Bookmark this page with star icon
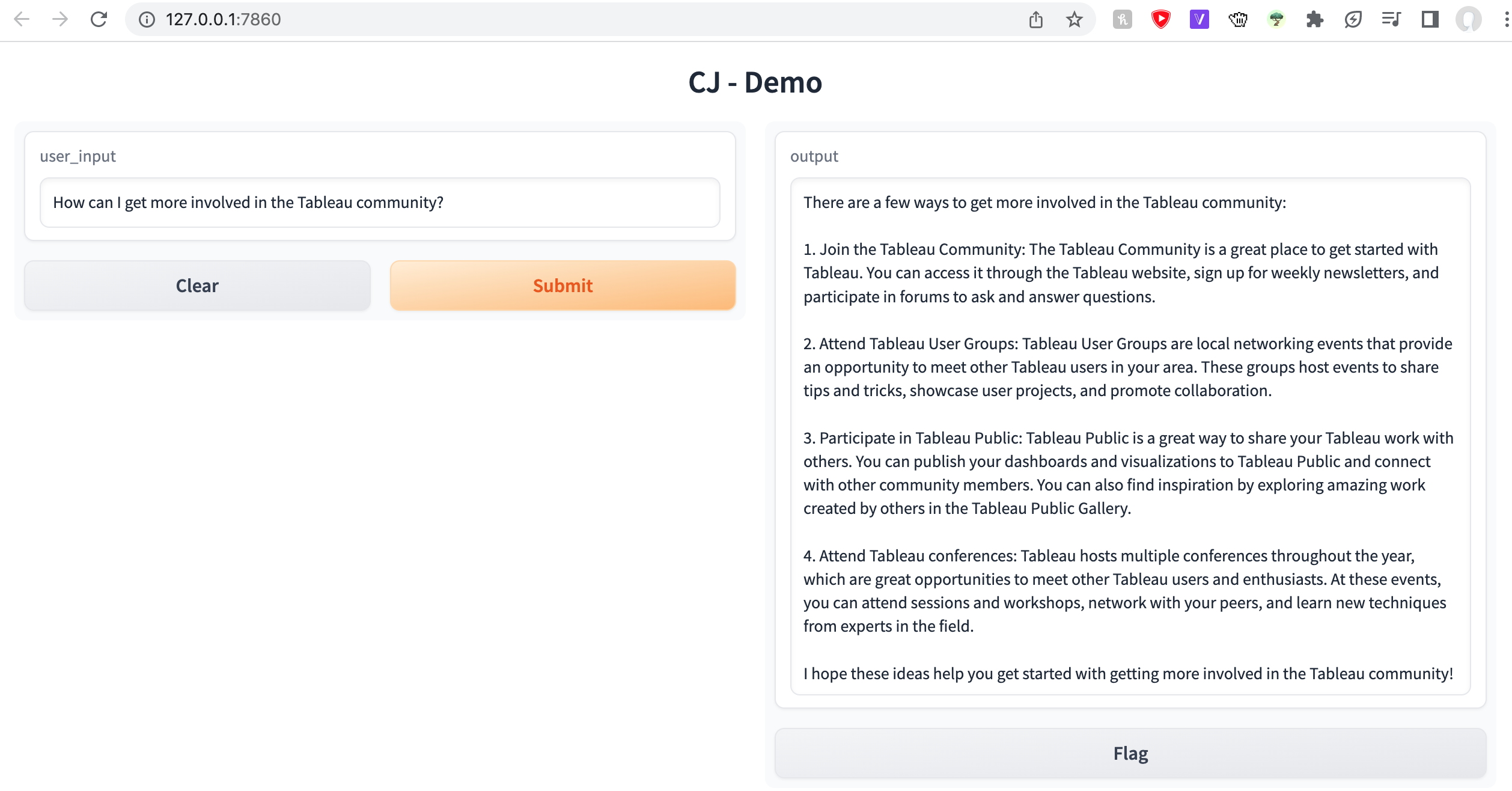The width and height of the screenshot is (1512, 791). pos(1074,20)
